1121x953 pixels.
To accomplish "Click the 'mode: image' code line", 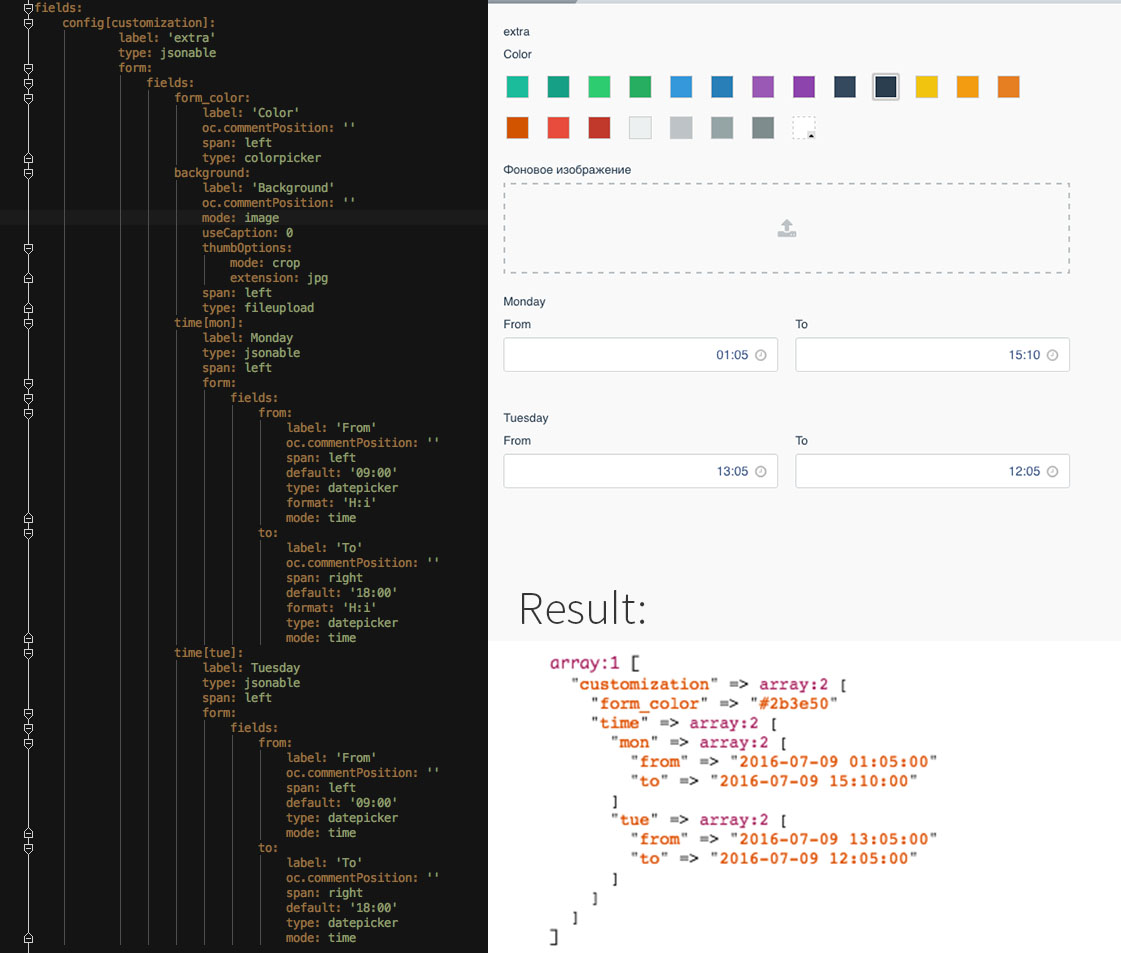I will point(240,218).
